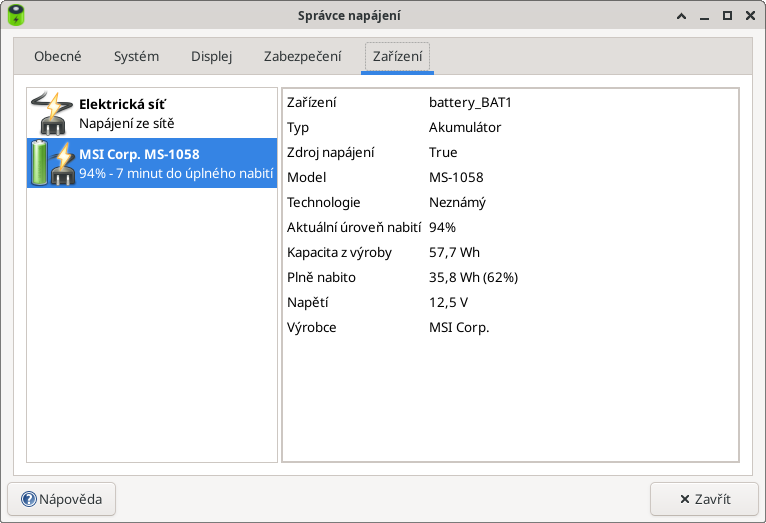Click the Napětí label
The width and height of the screenshot is (766, 523).
pos(307,303)
